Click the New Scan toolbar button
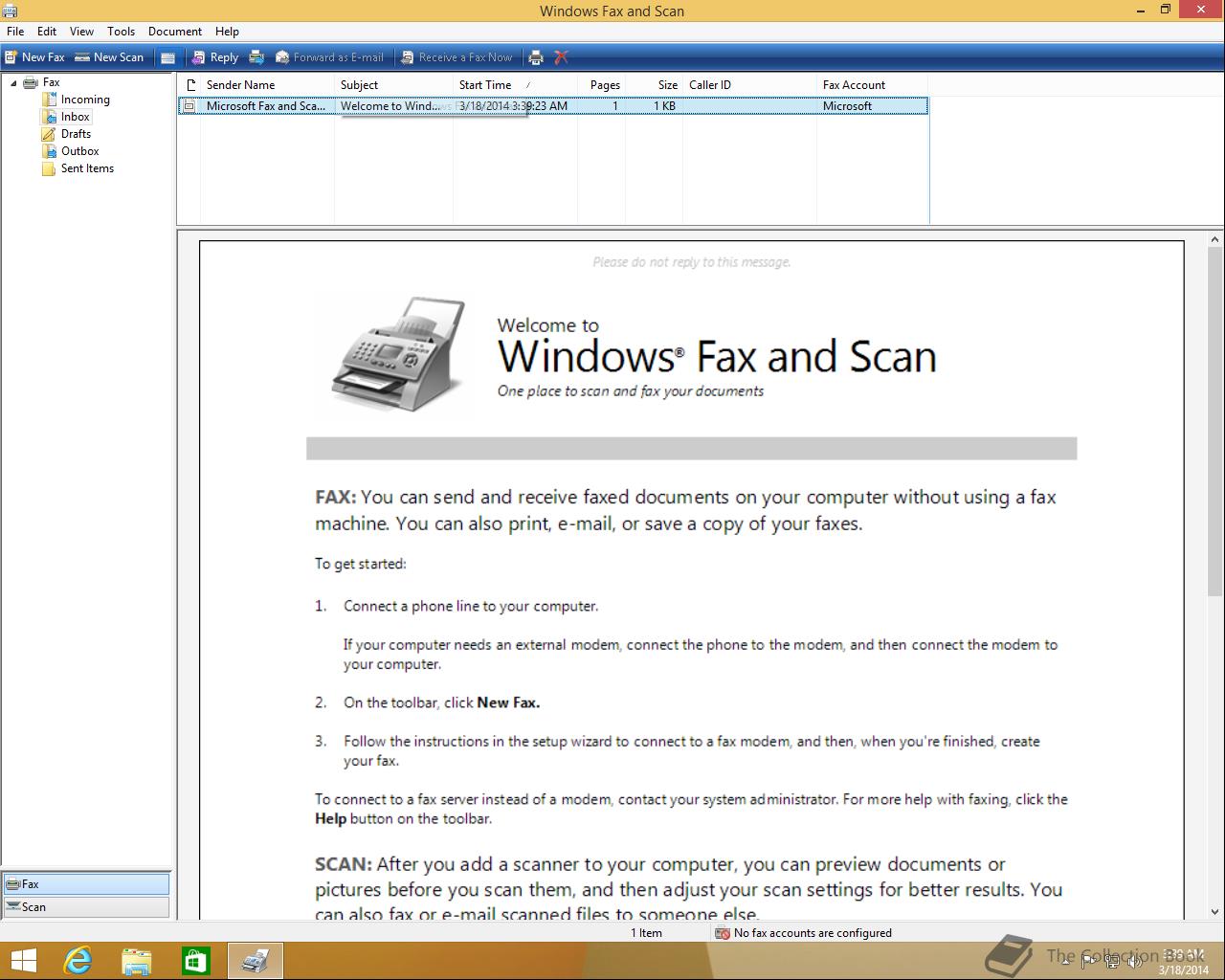Viewport: 1225px width, 980px height. [x=109, y=57]
